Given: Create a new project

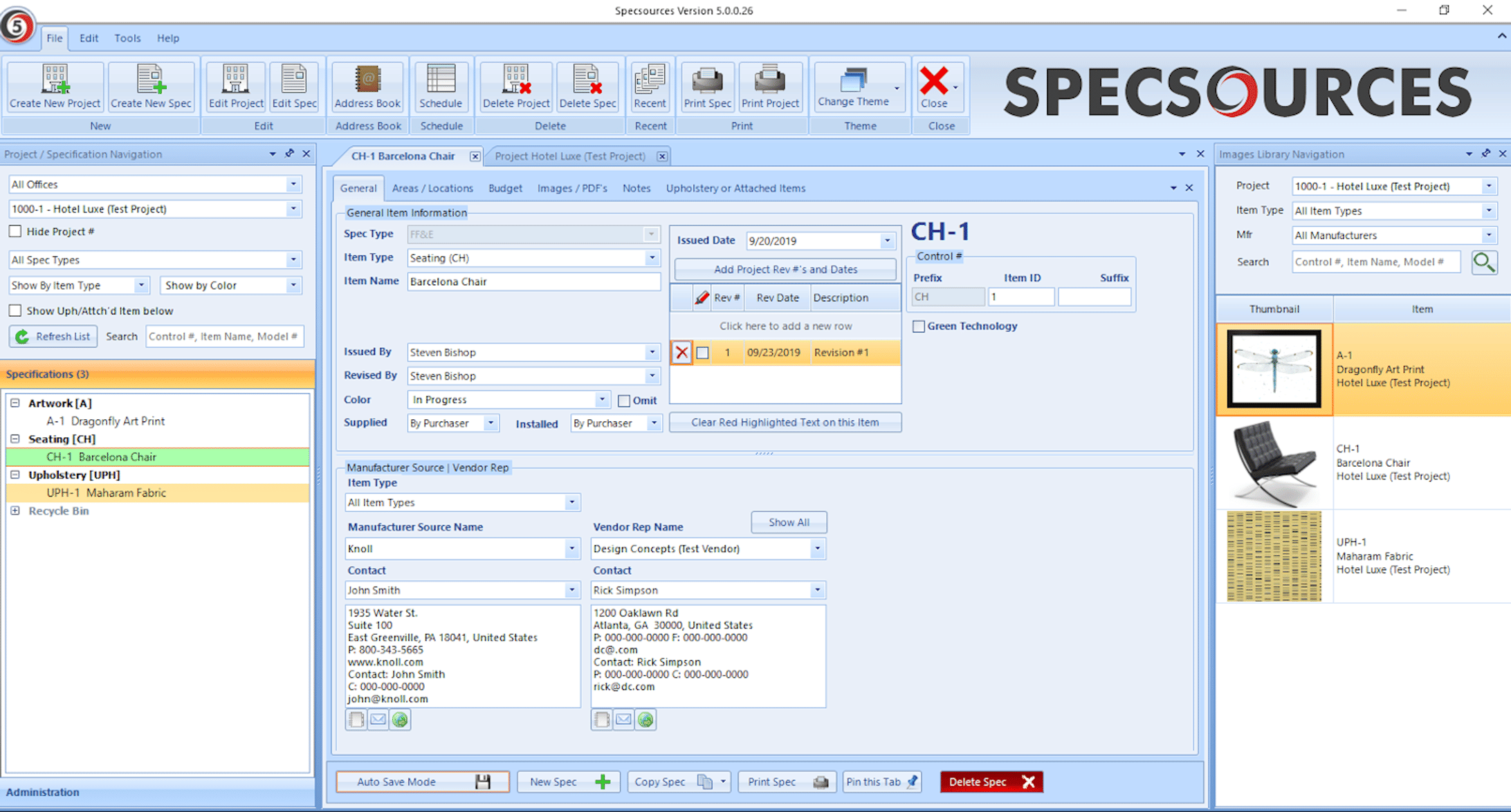Looking at the screenshot, I should point(54,86).
